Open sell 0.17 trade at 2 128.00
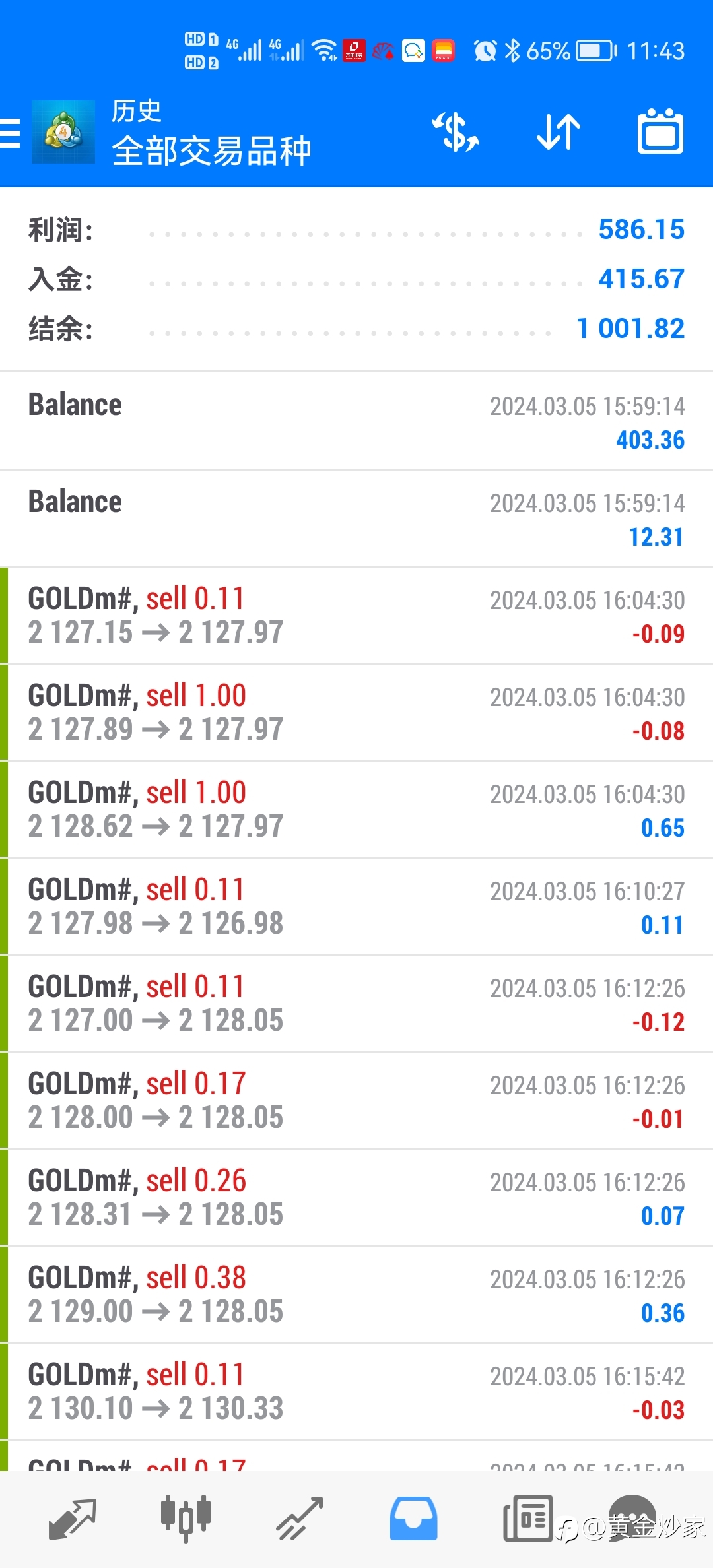This screenshot has width=713, height=1568. [356, 1100]
